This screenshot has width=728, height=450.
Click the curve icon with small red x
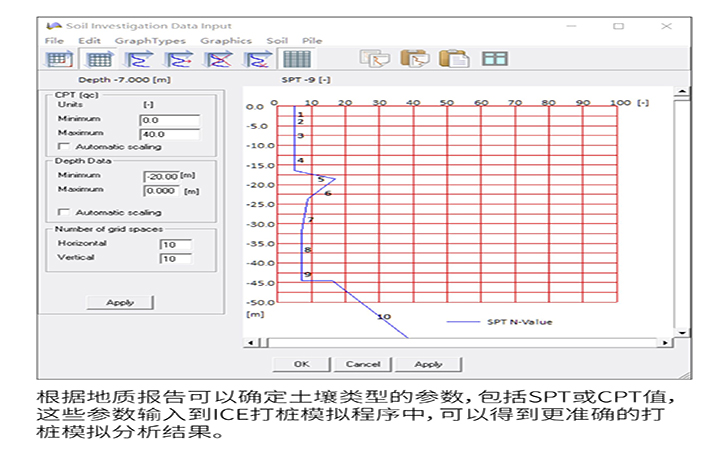258,59
